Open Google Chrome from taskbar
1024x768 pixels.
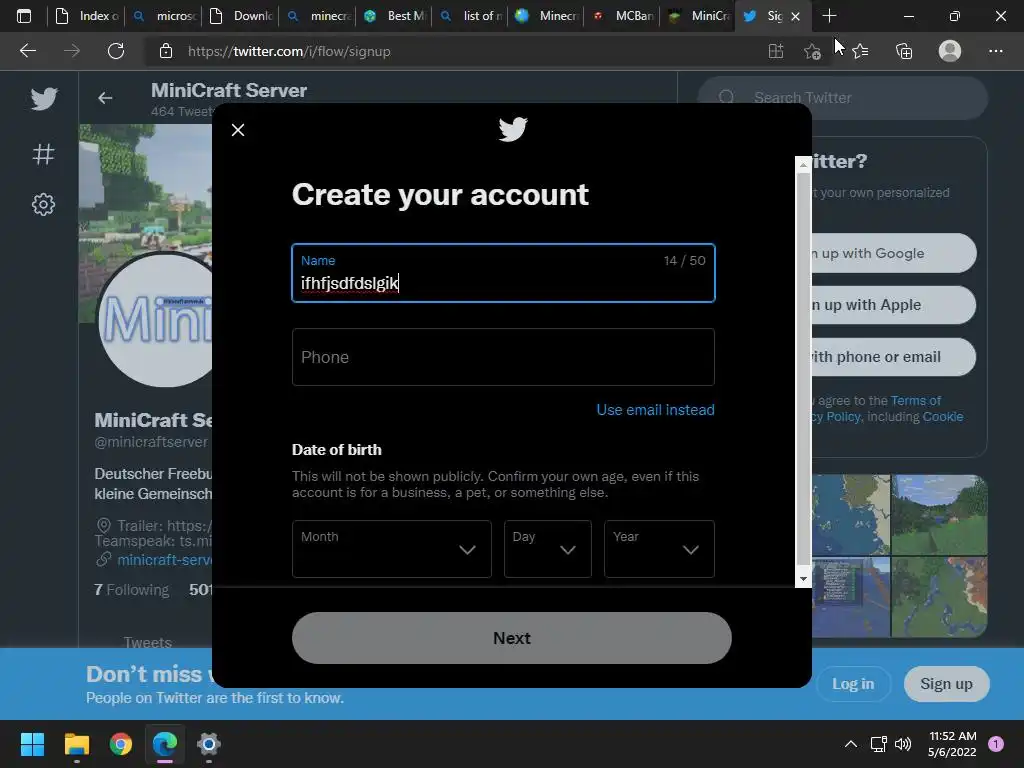tap(121, 744)
